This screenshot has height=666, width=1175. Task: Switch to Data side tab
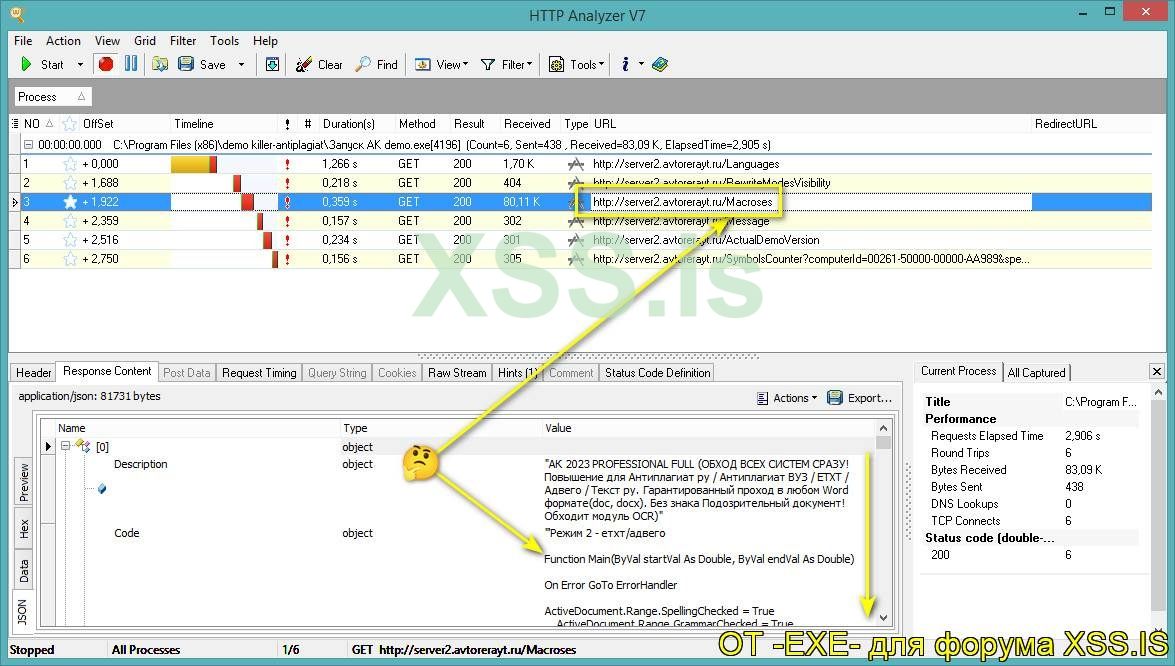point(24,571)
